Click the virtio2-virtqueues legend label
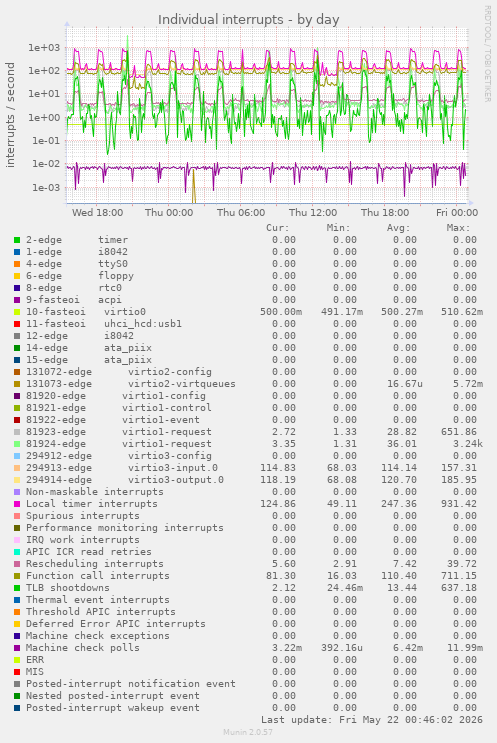This screenshot has width=497, height=743. click(x=181, y=384)
